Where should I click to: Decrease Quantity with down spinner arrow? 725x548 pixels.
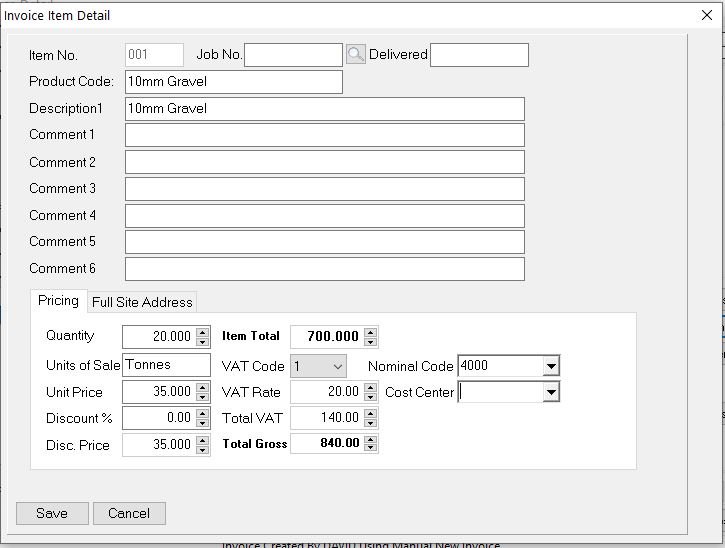pos(202,342)
